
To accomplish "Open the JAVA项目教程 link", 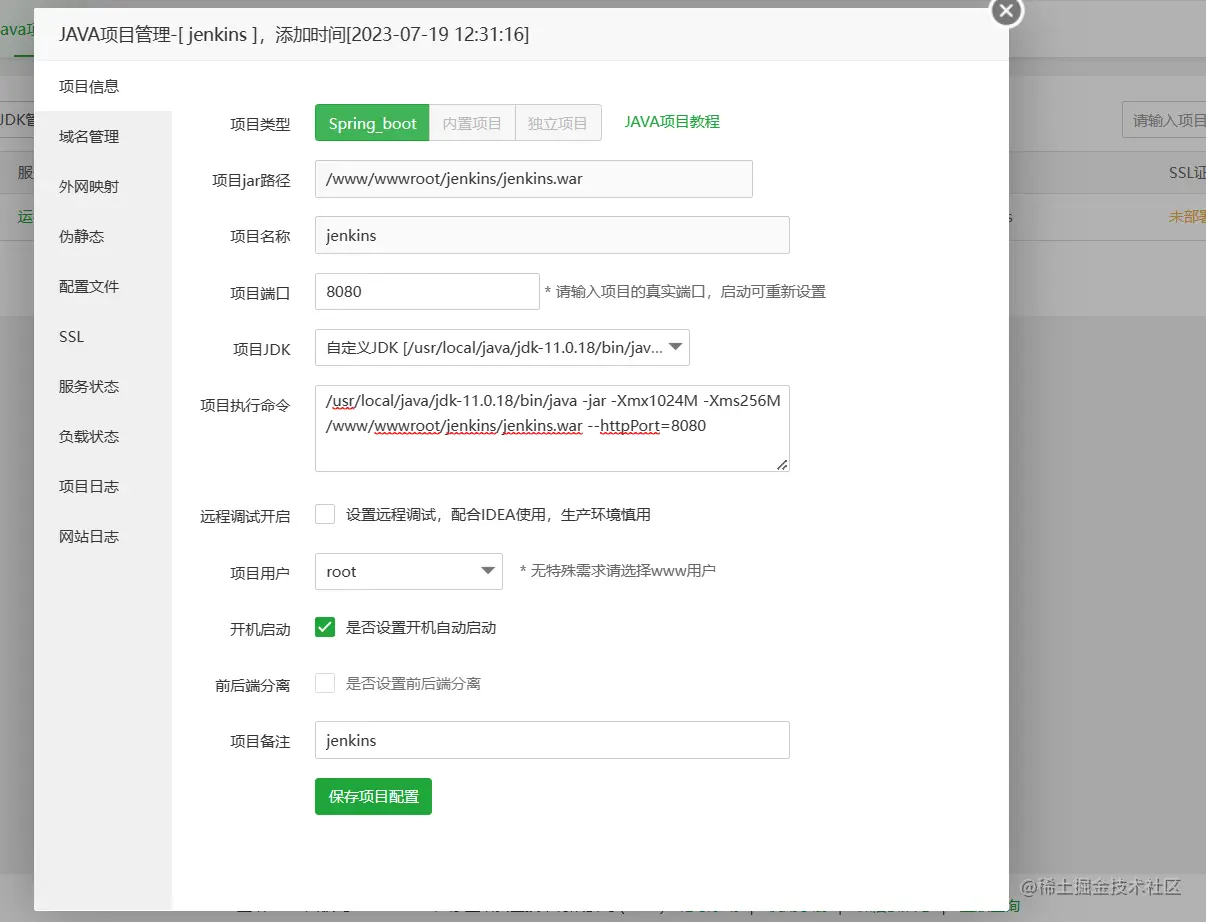I will coord(672,121).
